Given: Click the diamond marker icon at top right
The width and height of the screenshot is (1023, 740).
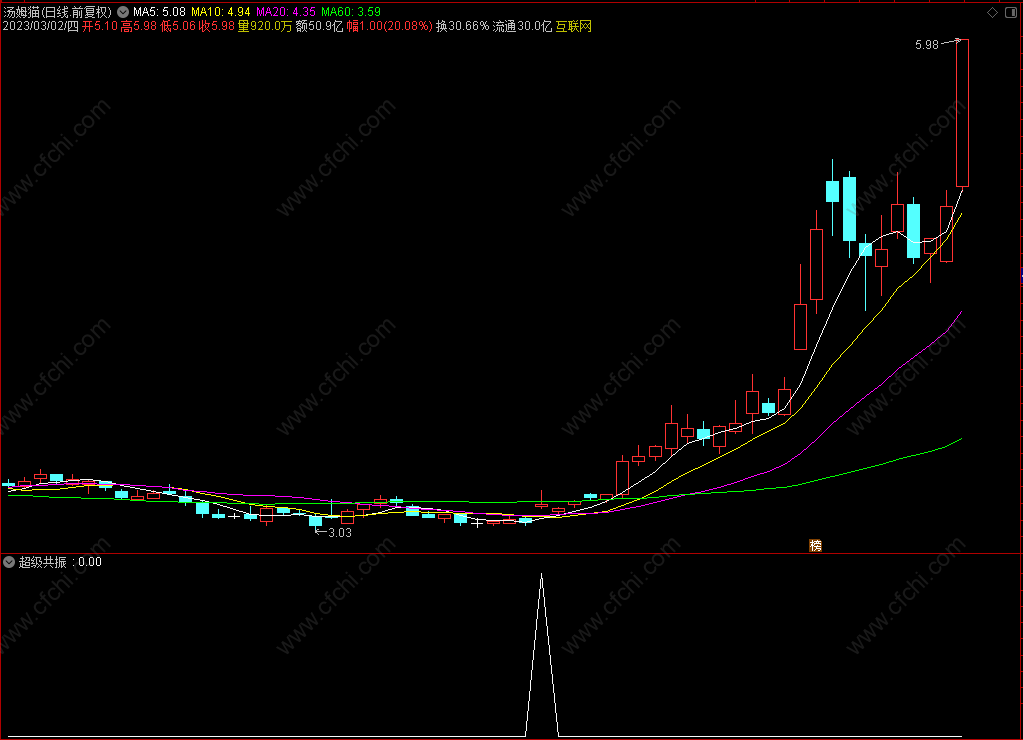Looking at the screenshot, I should pyautogui.click(x=992, y=12).
